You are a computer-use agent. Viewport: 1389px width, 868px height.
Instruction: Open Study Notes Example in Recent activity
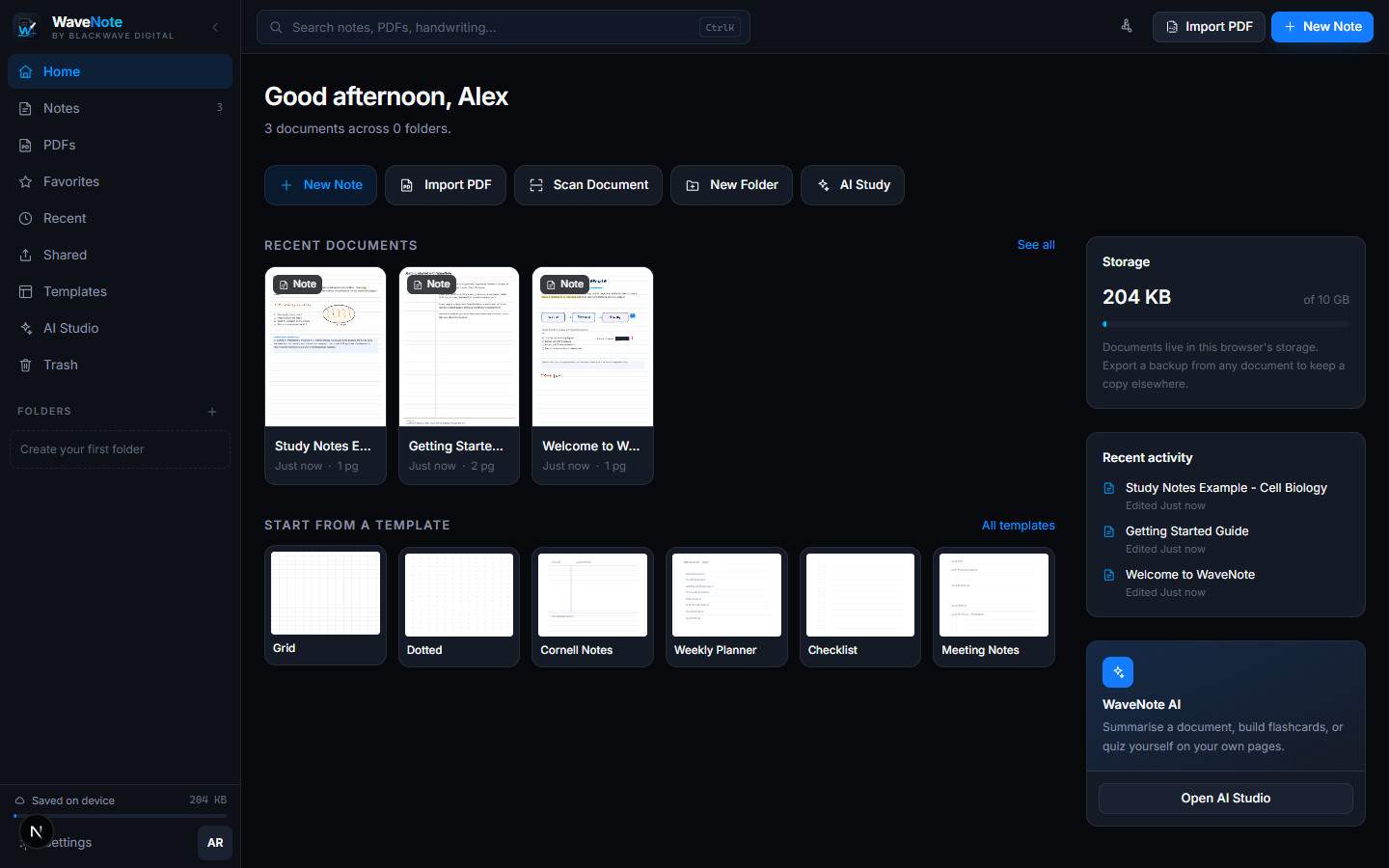pos(1226,496)
